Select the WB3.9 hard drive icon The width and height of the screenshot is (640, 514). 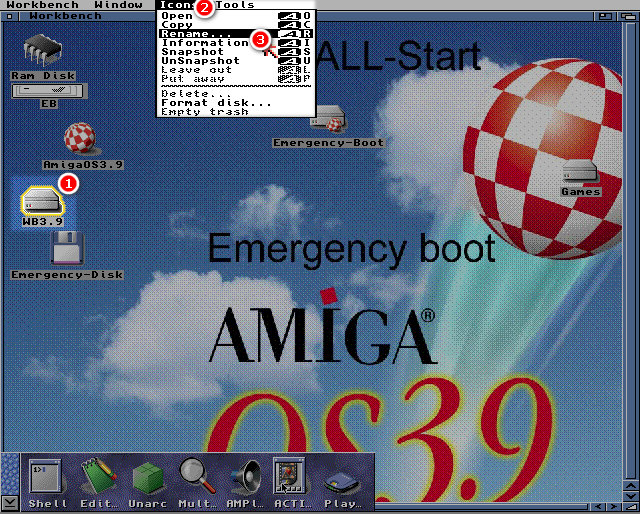[41, 198]
